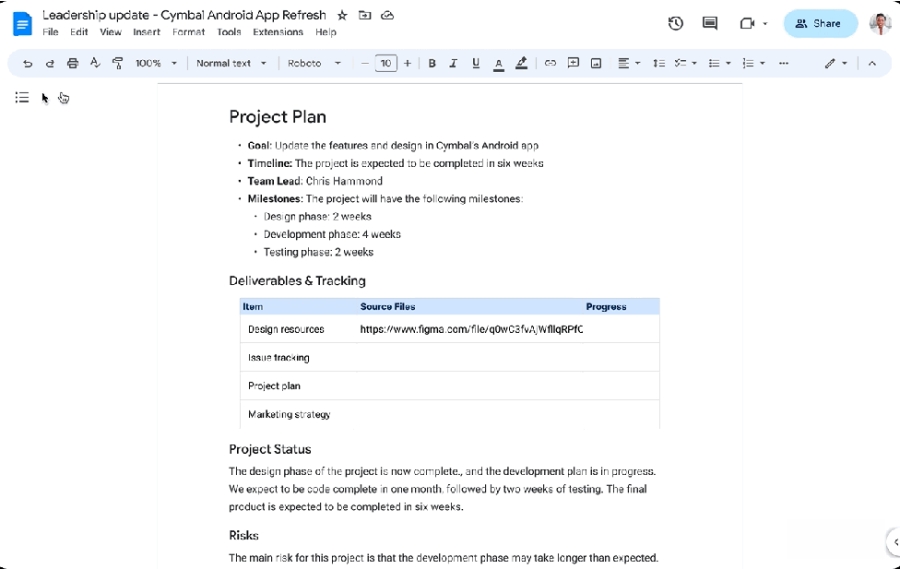Toggle italic formatting
The image size is (900, 569).
pyautogui.click(x=453, y=63)
